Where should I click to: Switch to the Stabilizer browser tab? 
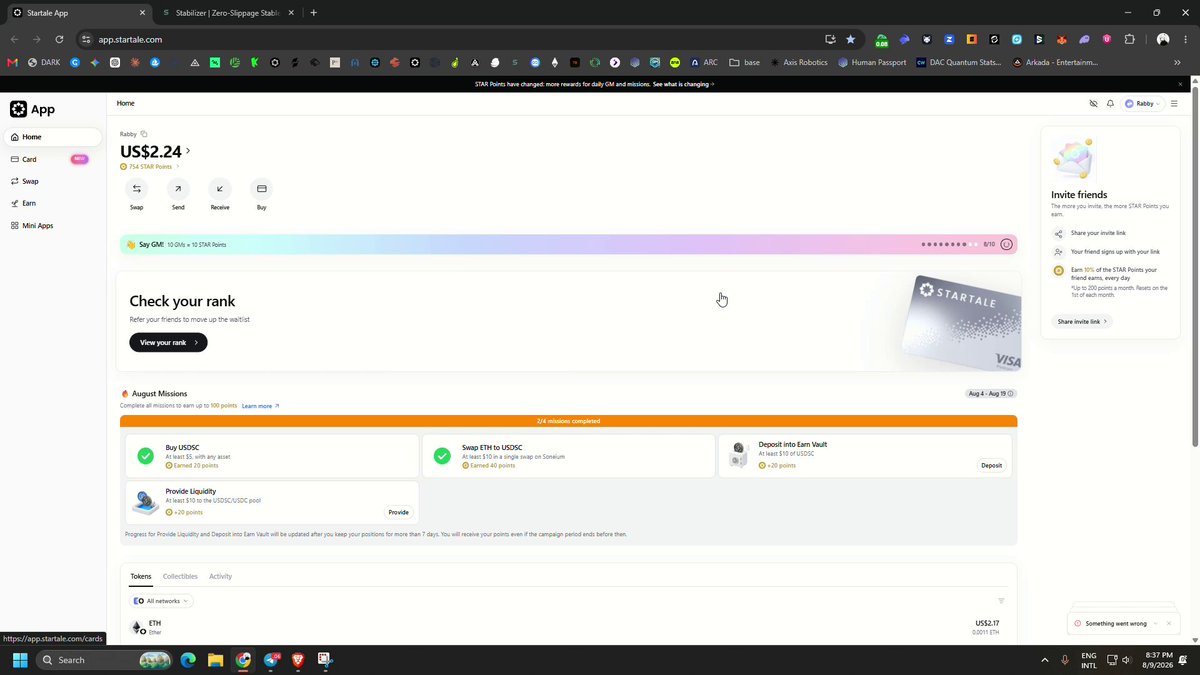(x=226, y=13)
